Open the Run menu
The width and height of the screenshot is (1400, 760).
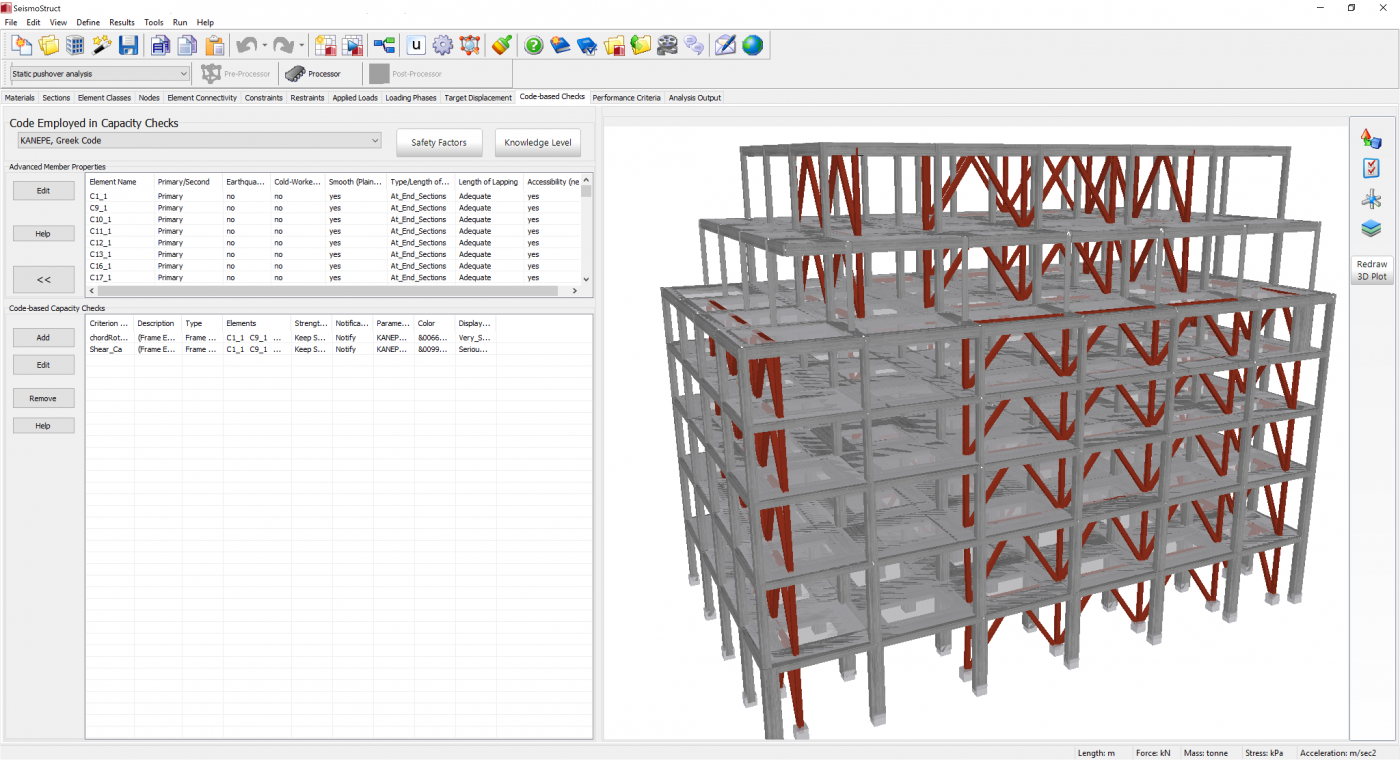(x=180, y=22)
